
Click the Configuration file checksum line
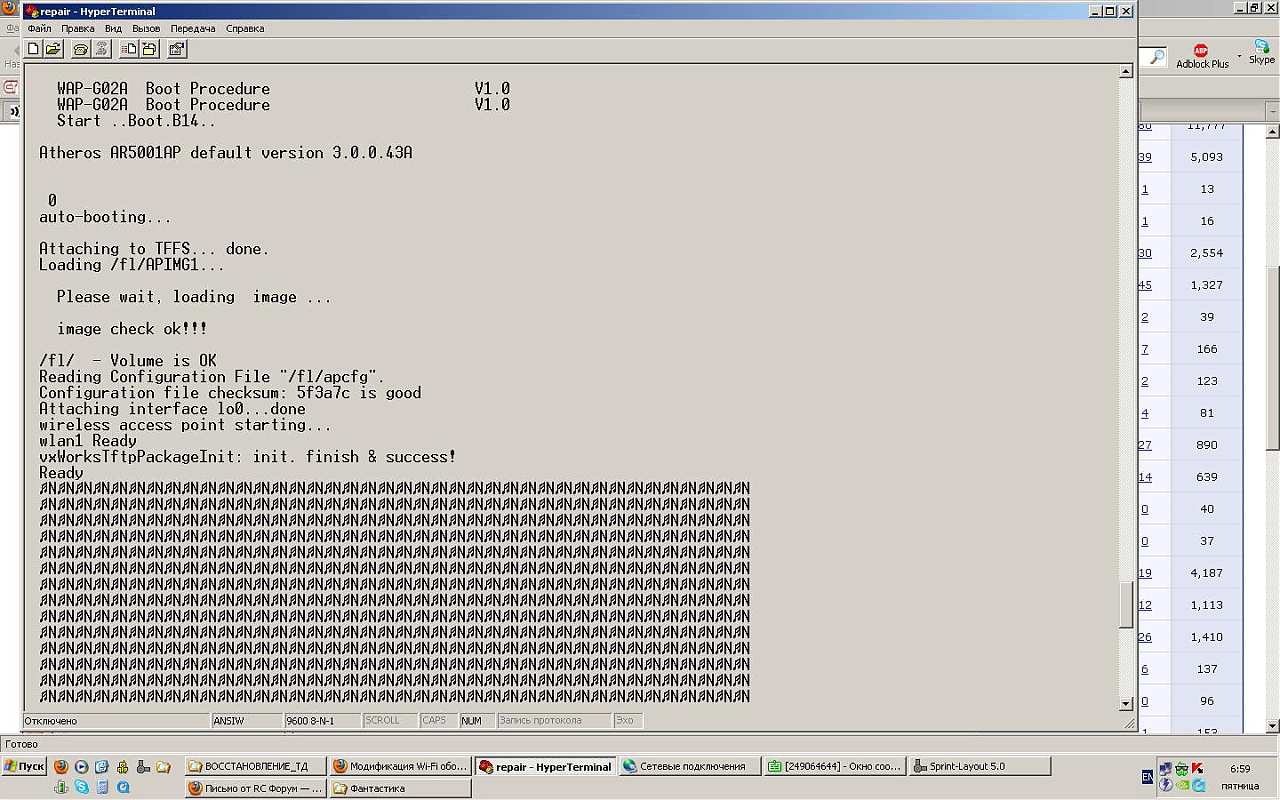point(230,393)
